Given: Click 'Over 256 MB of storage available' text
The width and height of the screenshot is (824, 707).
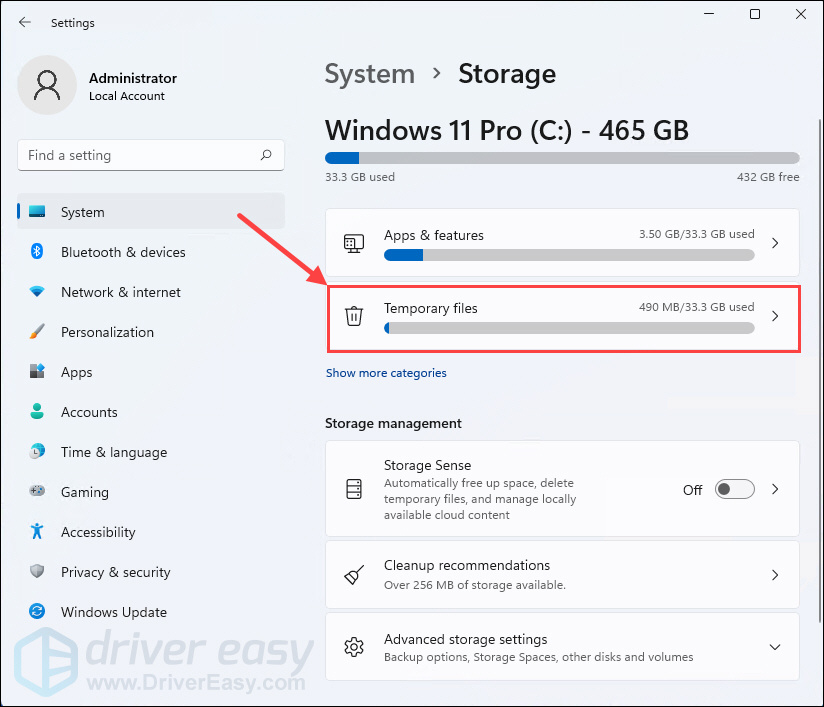Looking at the screenshot, I should [475, 585].
